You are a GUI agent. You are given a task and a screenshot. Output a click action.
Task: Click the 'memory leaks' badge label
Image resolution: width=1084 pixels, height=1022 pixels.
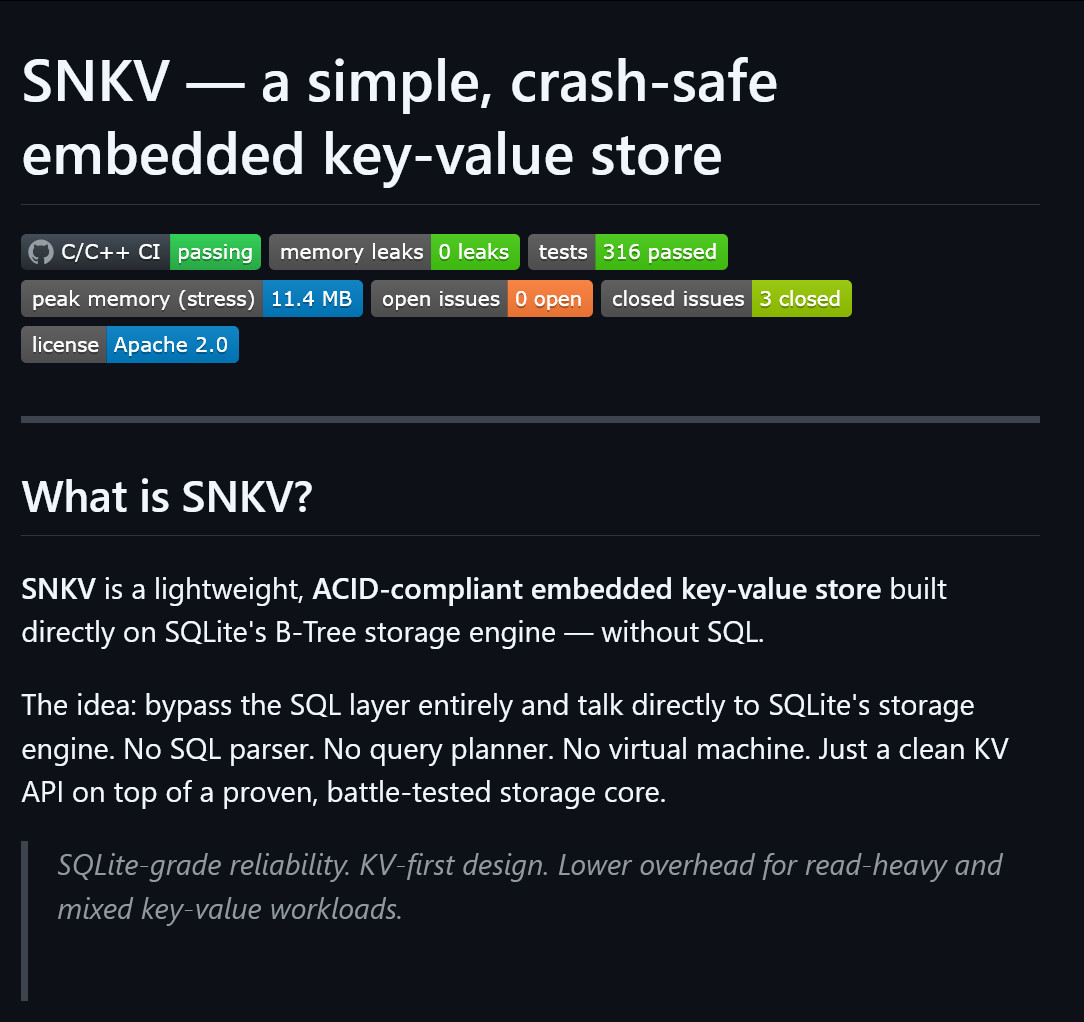[351, 252]
